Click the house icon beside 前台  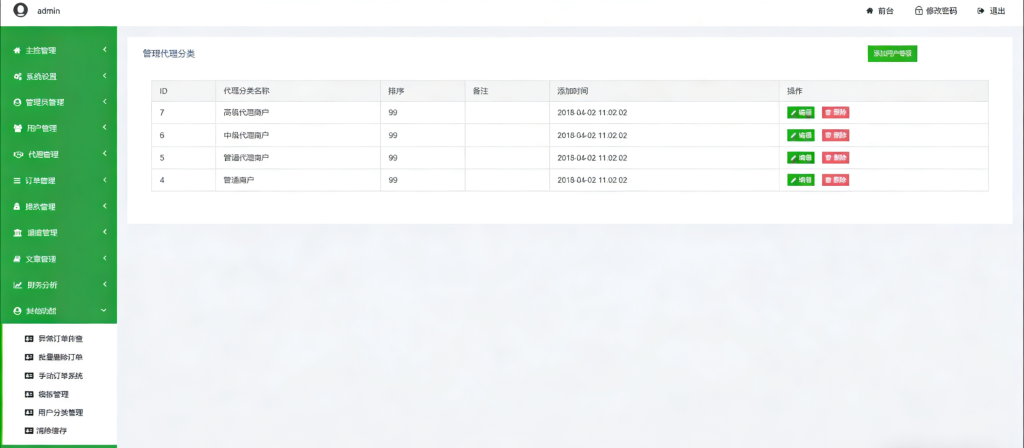[x=869, y=10]
